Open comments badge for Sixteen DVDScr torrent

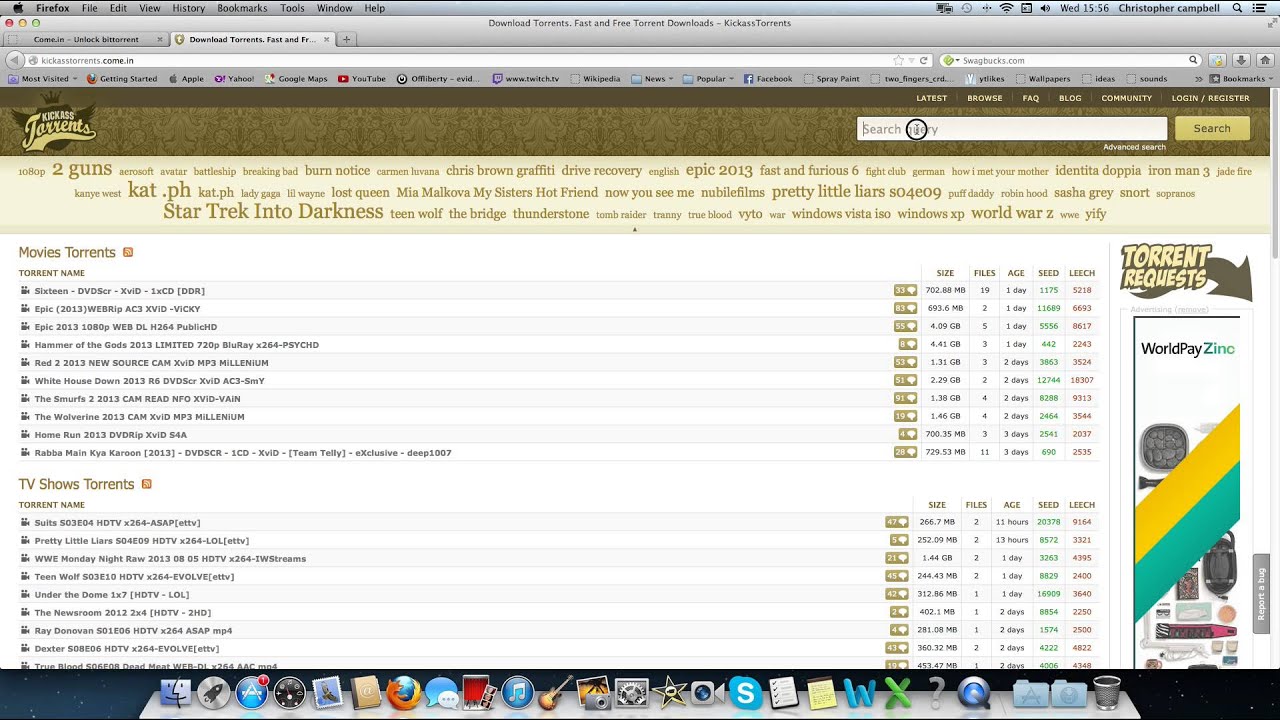pyautogui.click(x=905, y=290)
